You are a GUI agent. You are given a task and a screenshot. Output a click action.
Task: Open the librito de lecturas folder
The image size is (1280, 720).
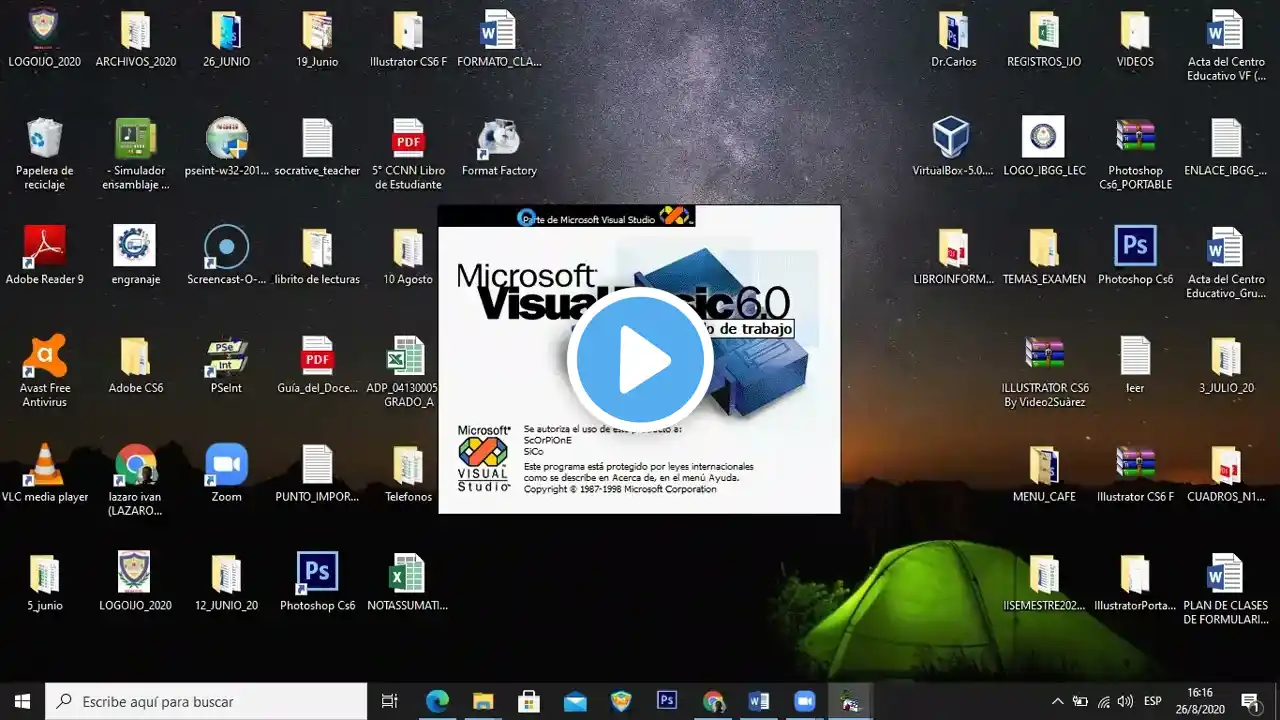(317, 247)
